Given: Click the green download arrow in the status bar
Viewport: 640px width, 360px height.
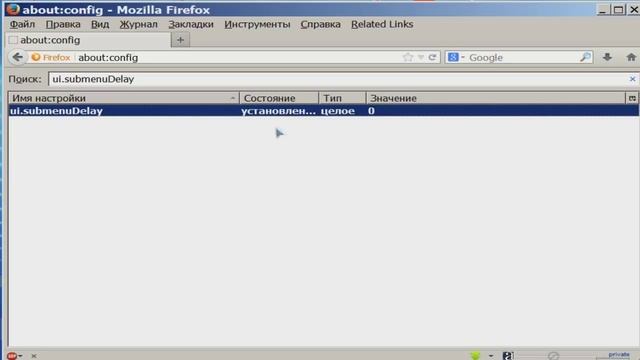Looking at the screenshot, I should click(476, 356).
